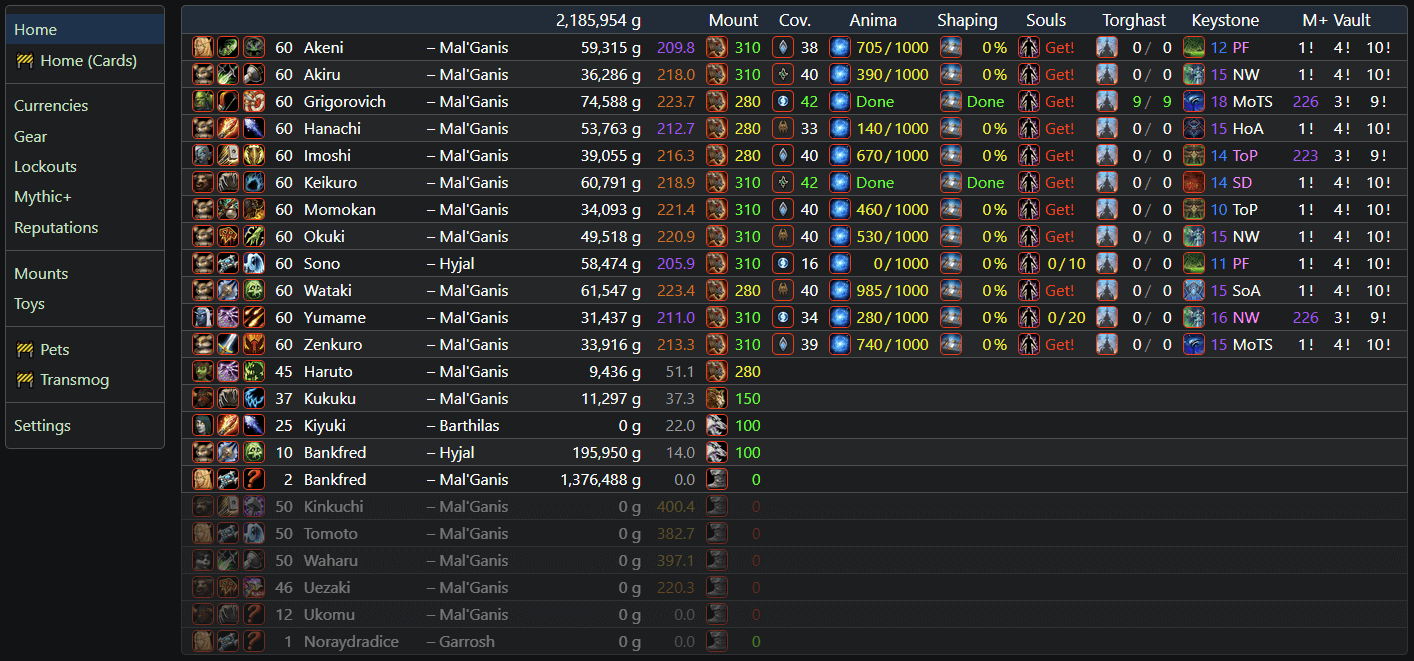Click the question mark icon in Bankfred Mal'Ganis row
1414x661 pixels.
[254, 479]
